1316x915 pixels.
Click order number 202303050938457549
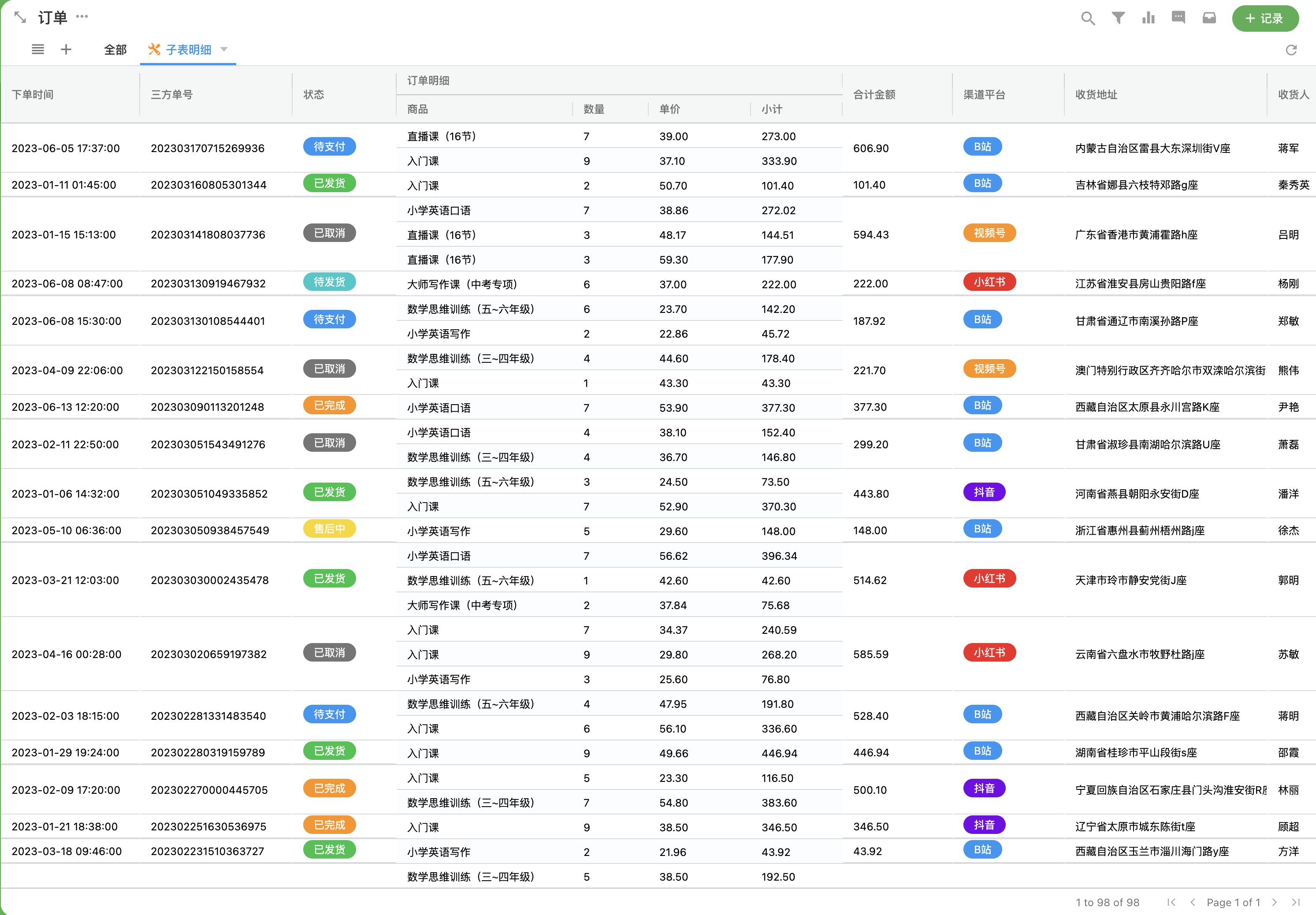coord(210,530)
